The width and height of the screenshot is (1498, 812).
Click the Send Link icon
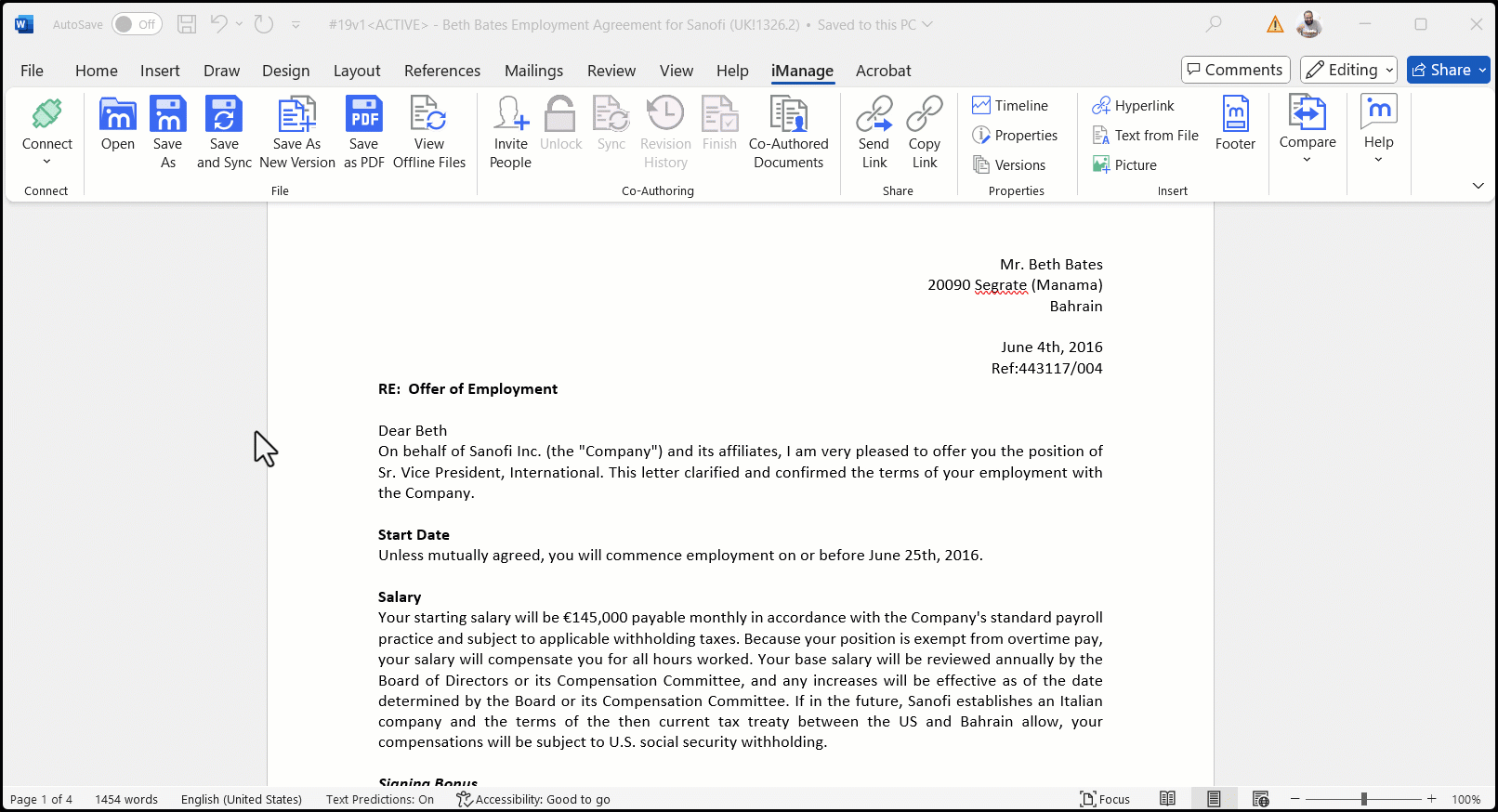tap(874, 115)
